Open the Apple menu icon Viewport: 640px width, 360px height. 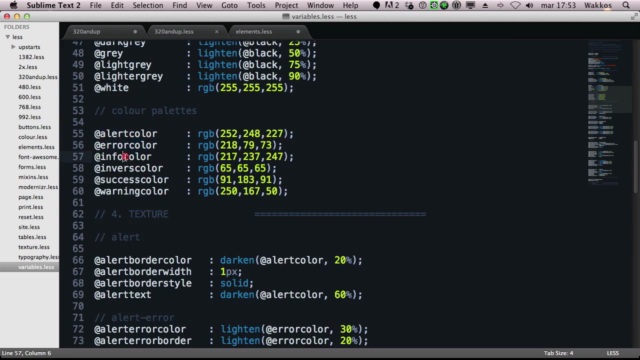(x=13, y=5)
